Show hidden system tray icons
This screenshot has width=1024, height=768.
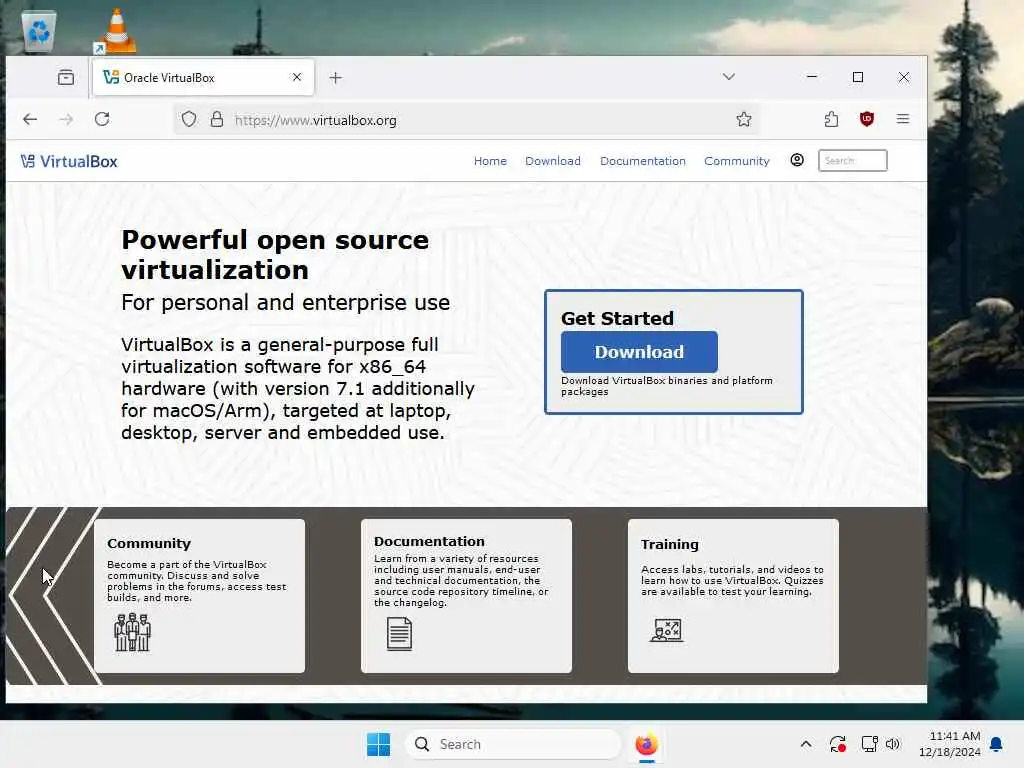pos(806,744)
